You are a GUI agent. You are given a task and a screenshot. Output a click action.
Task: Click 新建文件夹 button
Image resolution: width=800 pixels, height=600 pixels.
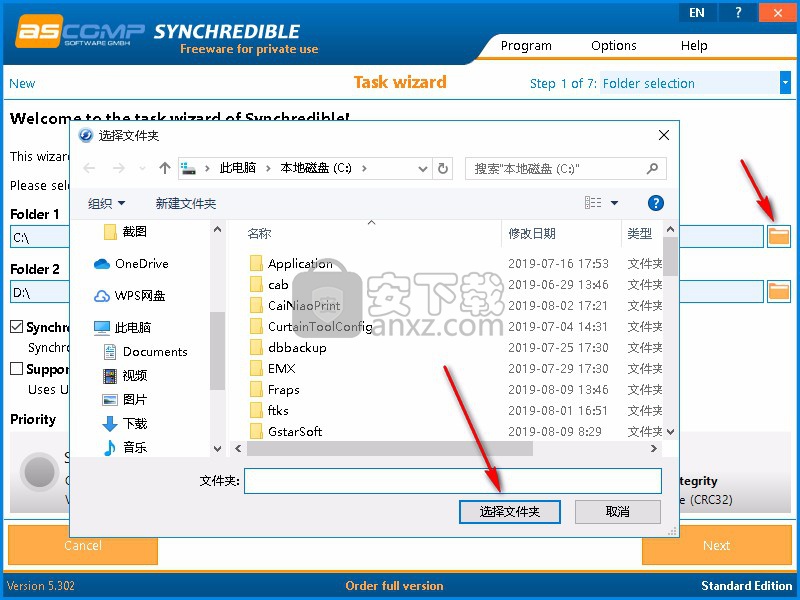coord(186,204)
